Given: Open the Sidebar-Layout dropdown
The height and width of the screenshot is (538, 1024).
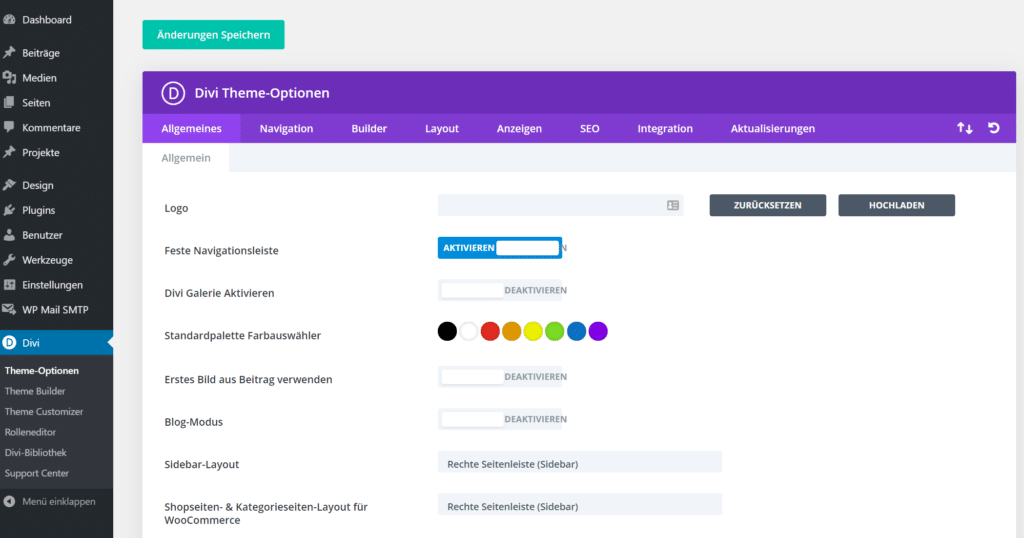Looking at the screenshot, I should click(580, 464).
